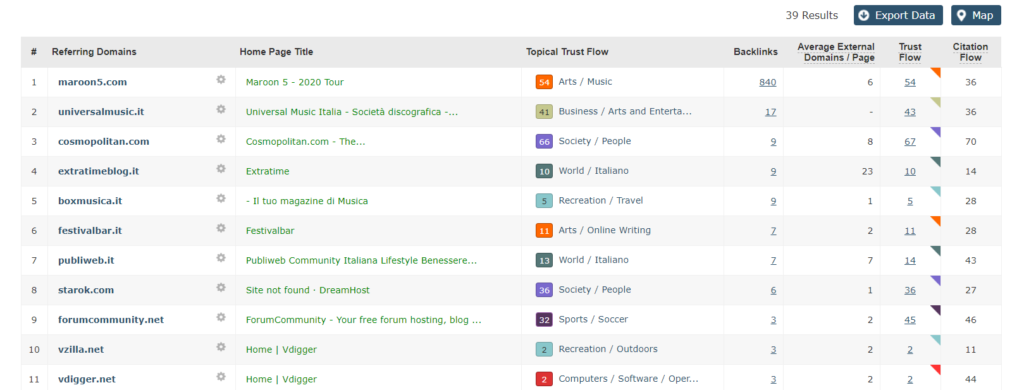This screenshot has width=1024, height=390.
Task: Open 'Maroon 5 - 2020 Tour' title link
Action: point(295,82)
